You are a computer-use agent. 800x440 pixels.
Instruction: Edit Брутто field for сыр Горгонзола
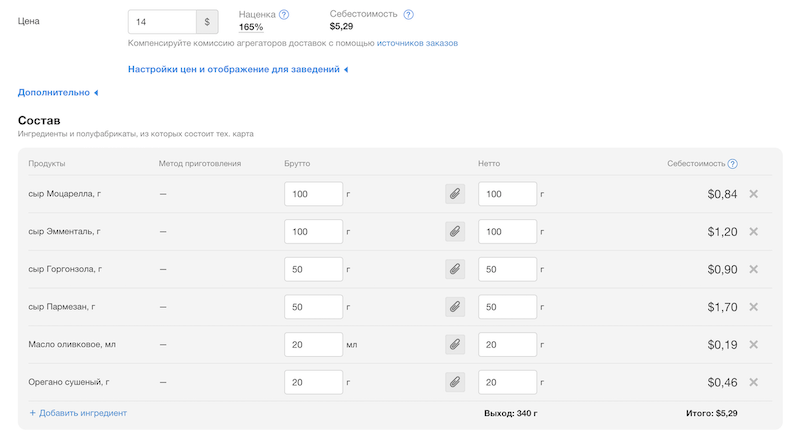tap(313, 270)
